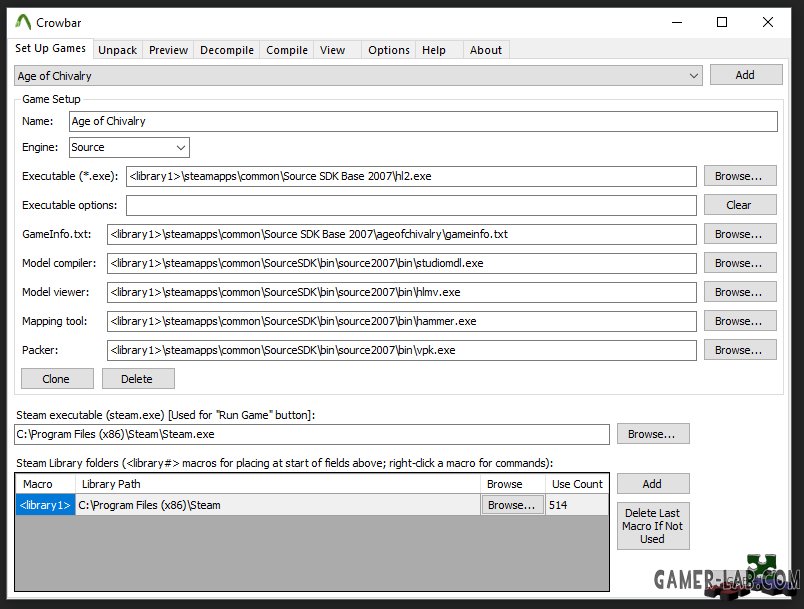Edit the Model compiler path field
This screenshot has width=804, height=609.
coord(401,263)
